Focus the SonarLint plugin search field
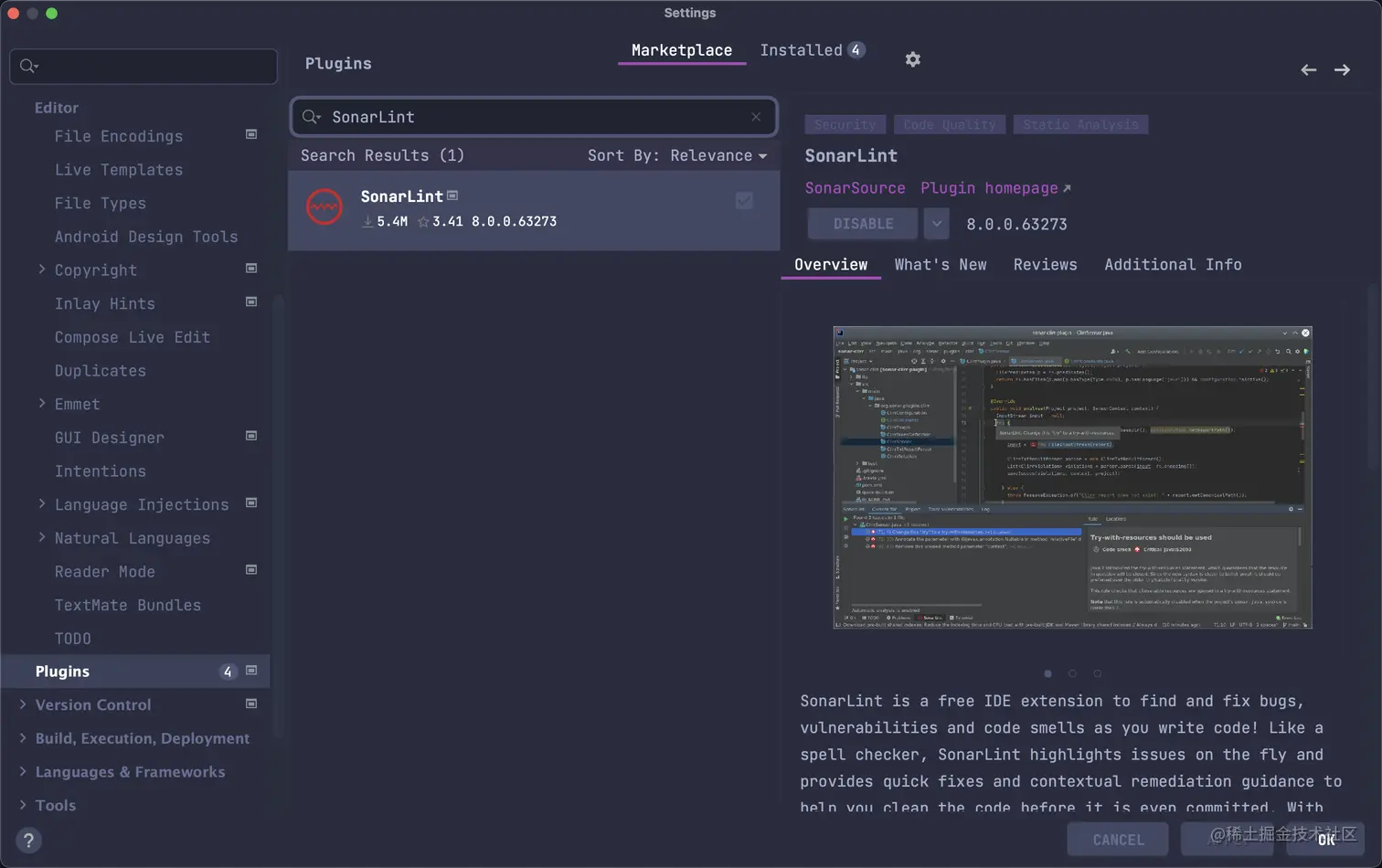The width and height of the screenshot is (1382, 868). click(534, 117)
